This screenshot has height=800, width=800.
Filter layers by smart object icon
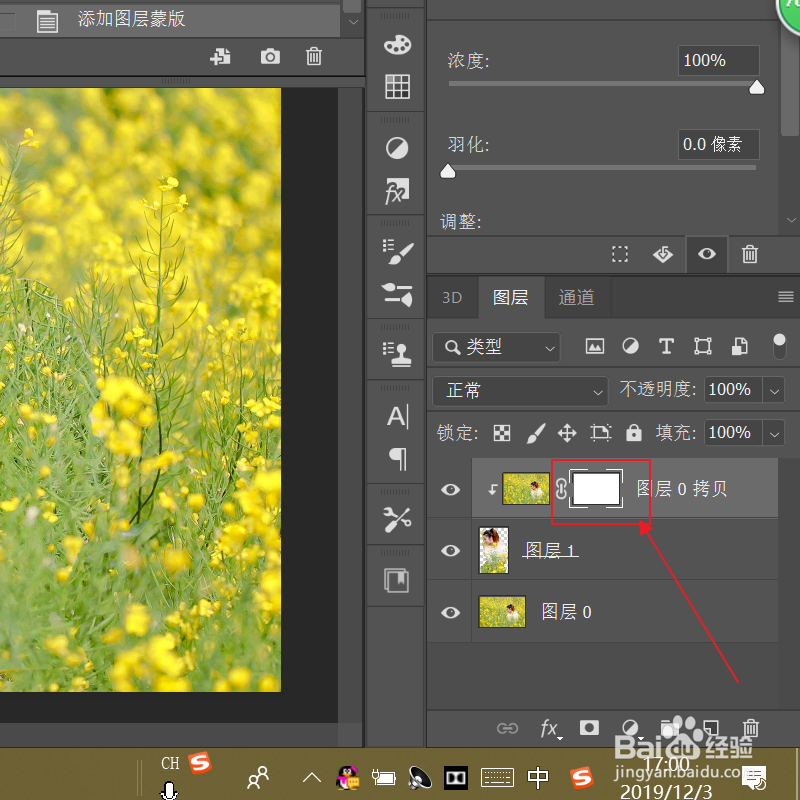pos(740,346)
